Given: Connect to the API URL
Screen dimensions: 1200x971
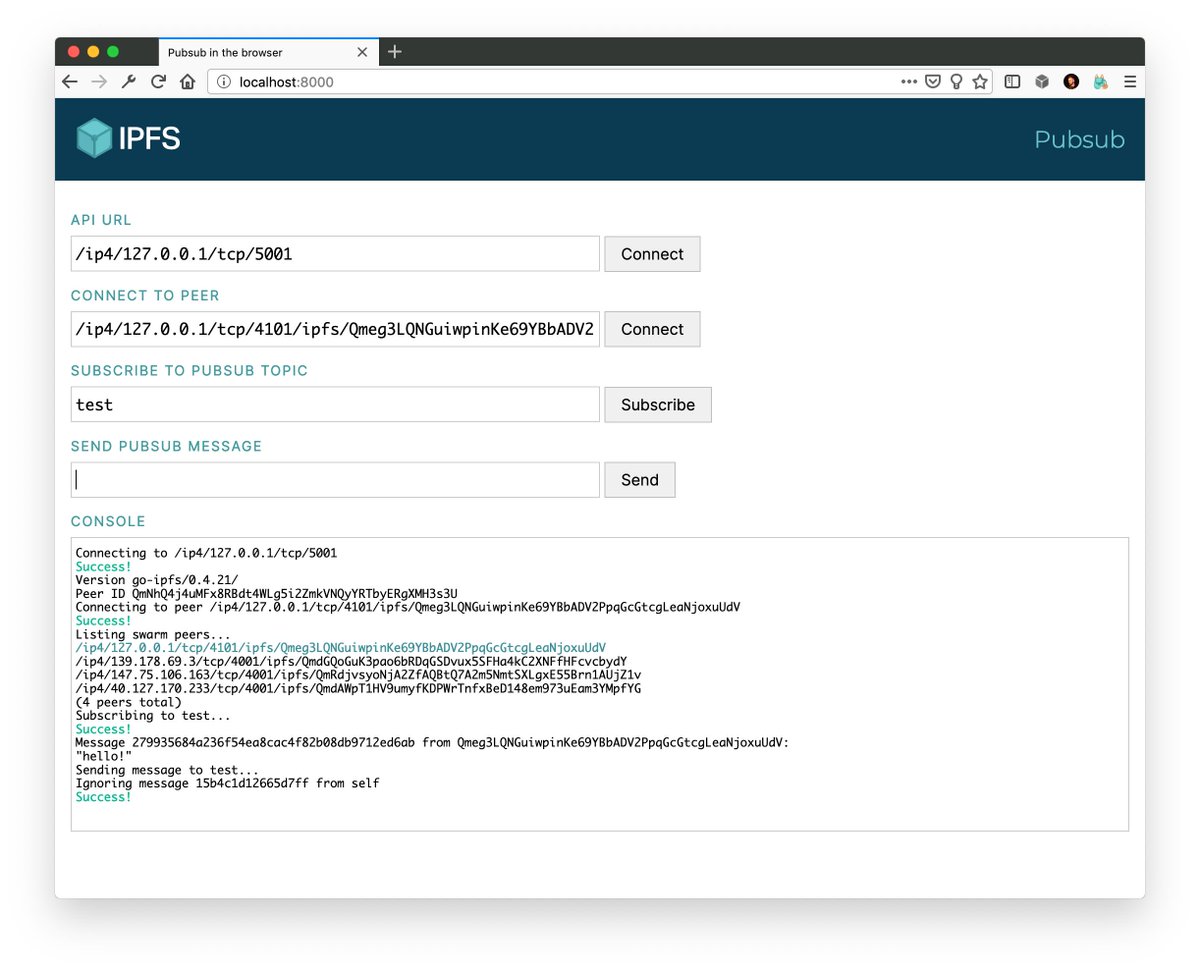Looking at the screenshot, I should click(x=652, y=254).
